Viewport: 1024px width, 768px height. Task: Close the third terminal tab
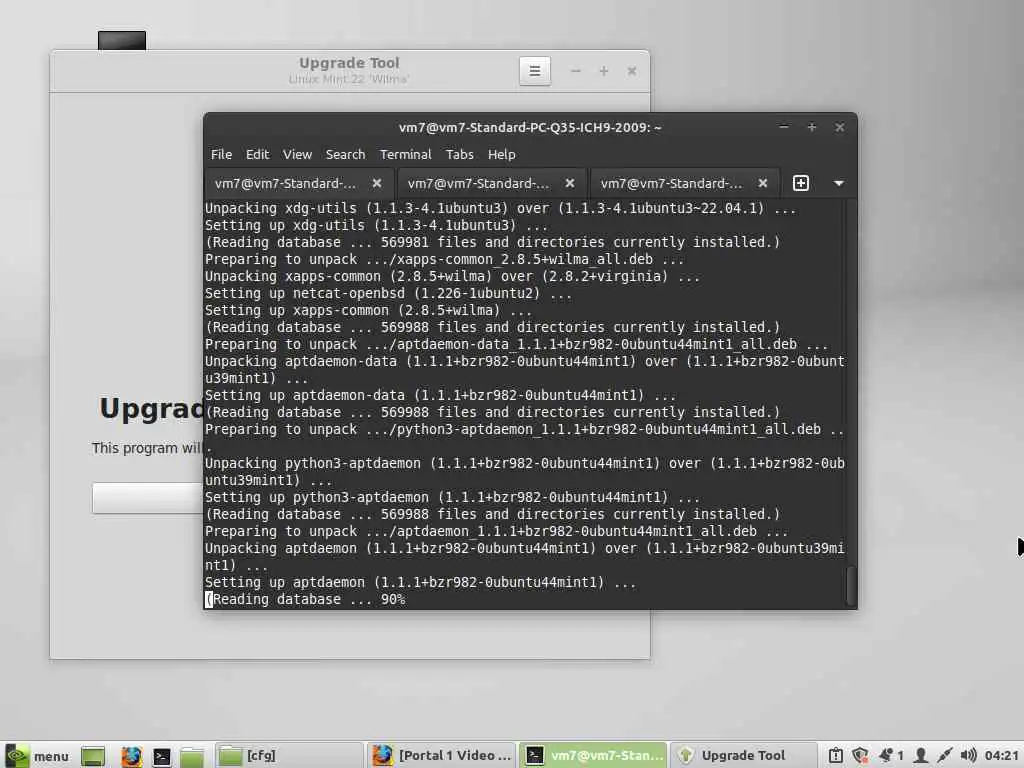763,184
